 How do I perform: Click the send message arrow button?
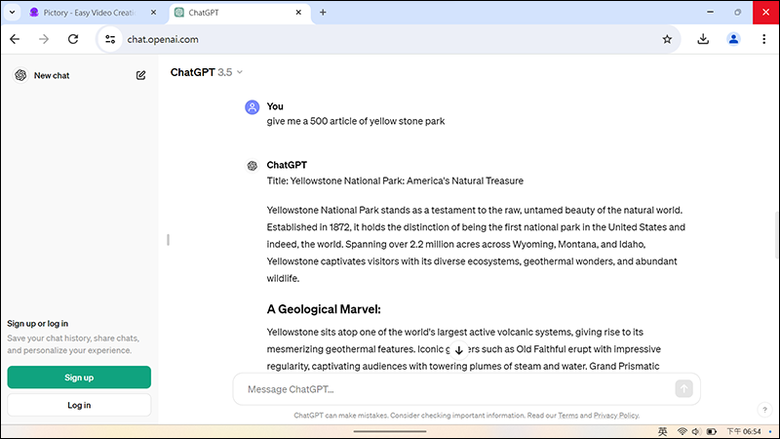pos(683,389)
